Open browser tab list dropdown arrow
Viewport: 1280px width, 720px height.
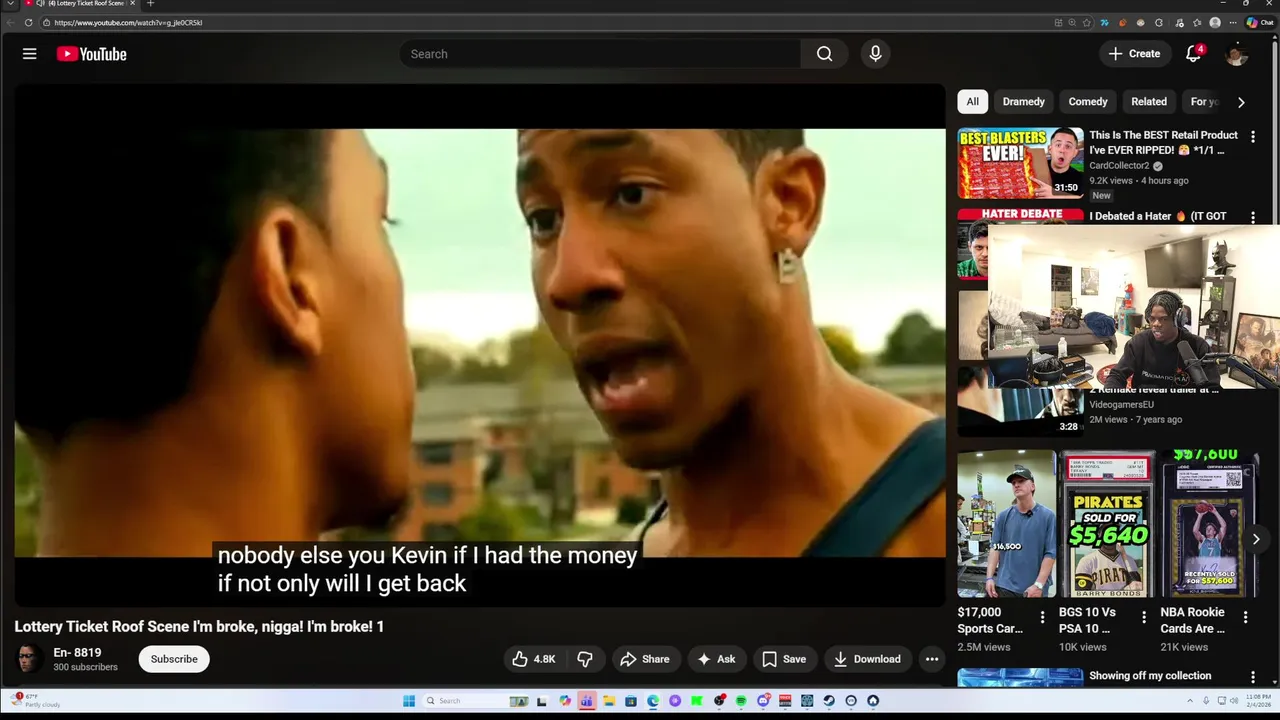pos(11,4)
